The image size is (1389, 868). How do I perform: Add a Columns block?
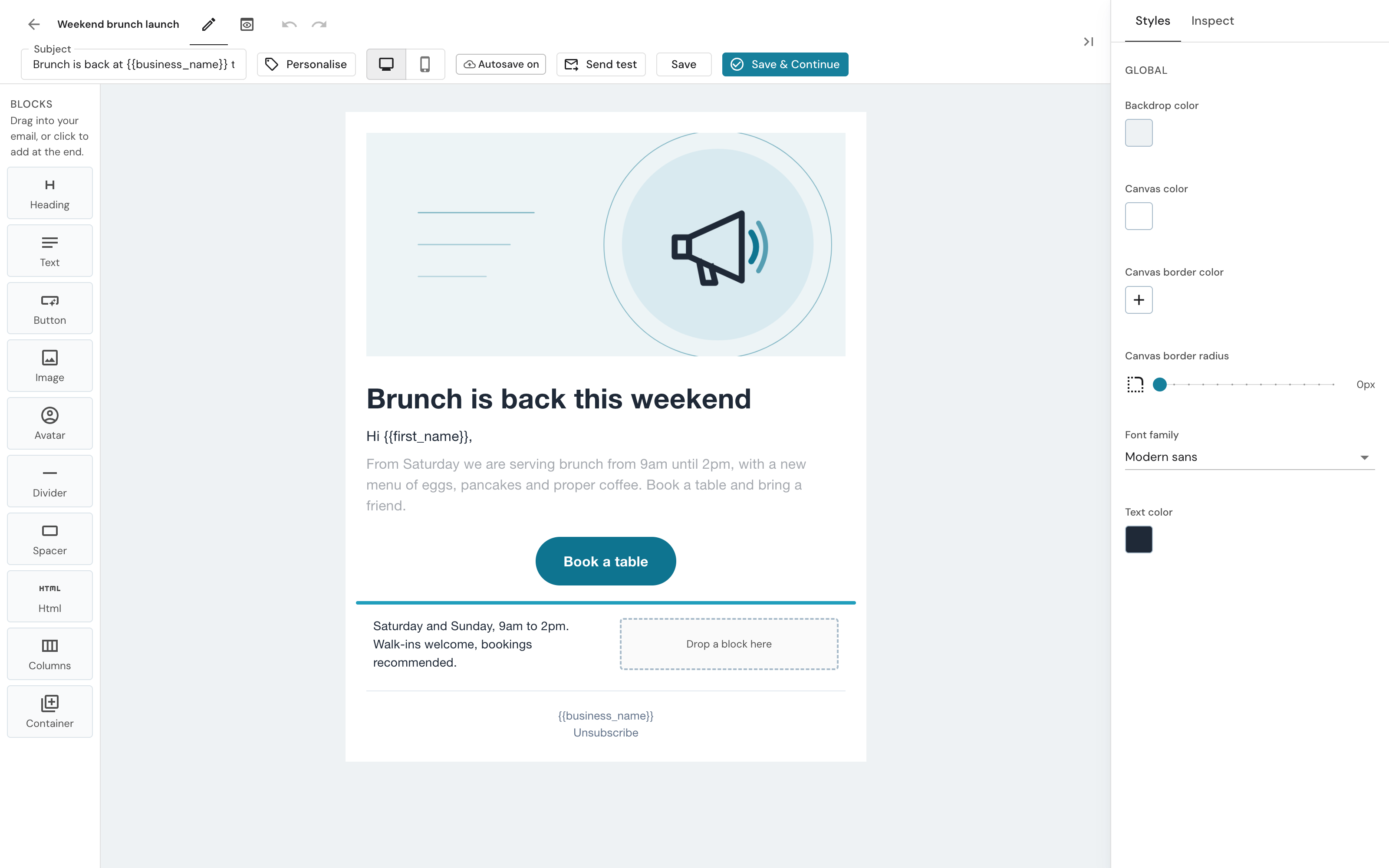pos(50,654)
